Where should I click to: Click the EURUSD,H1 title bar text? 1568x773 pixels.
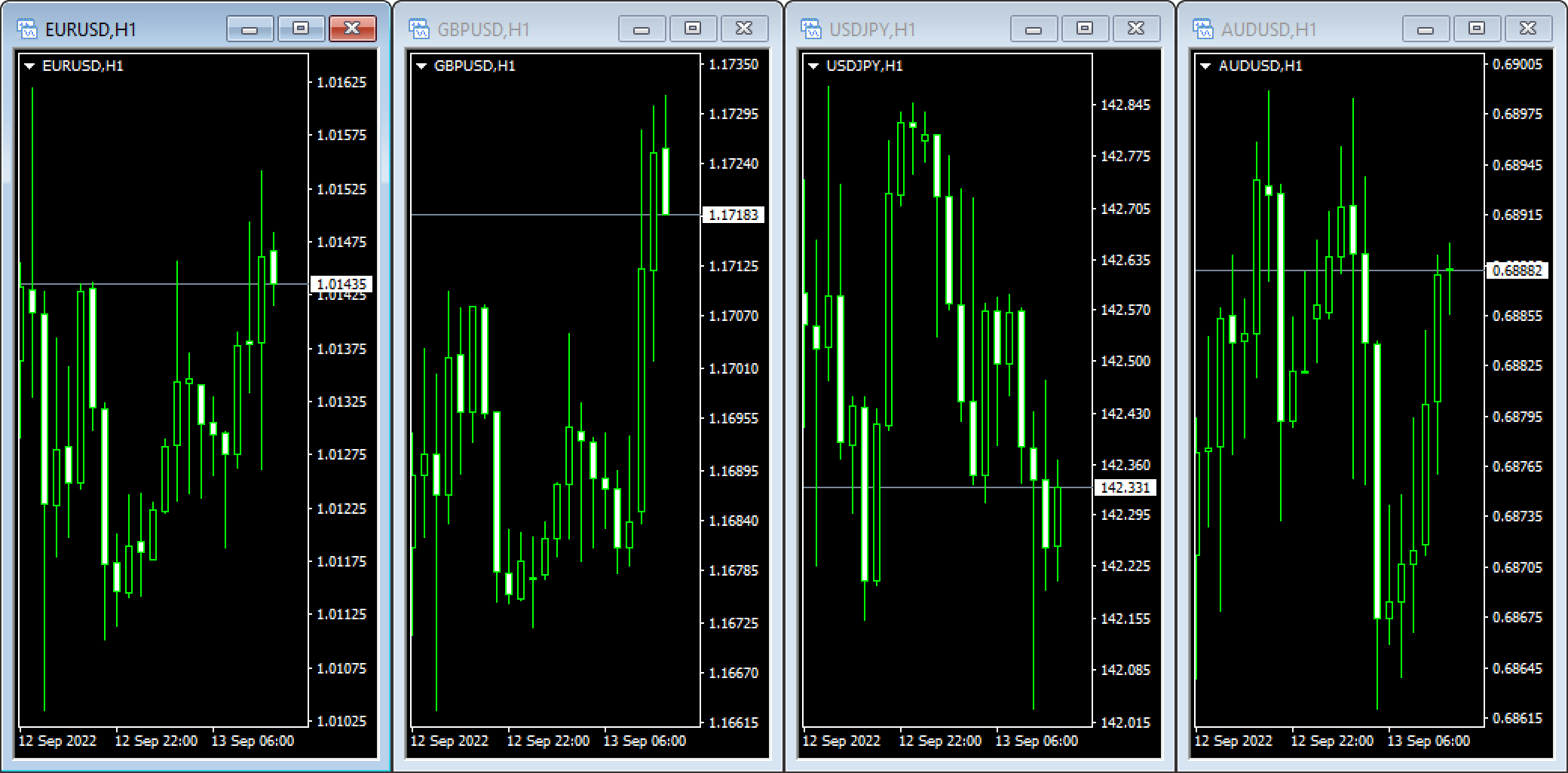tap(91, 29)
